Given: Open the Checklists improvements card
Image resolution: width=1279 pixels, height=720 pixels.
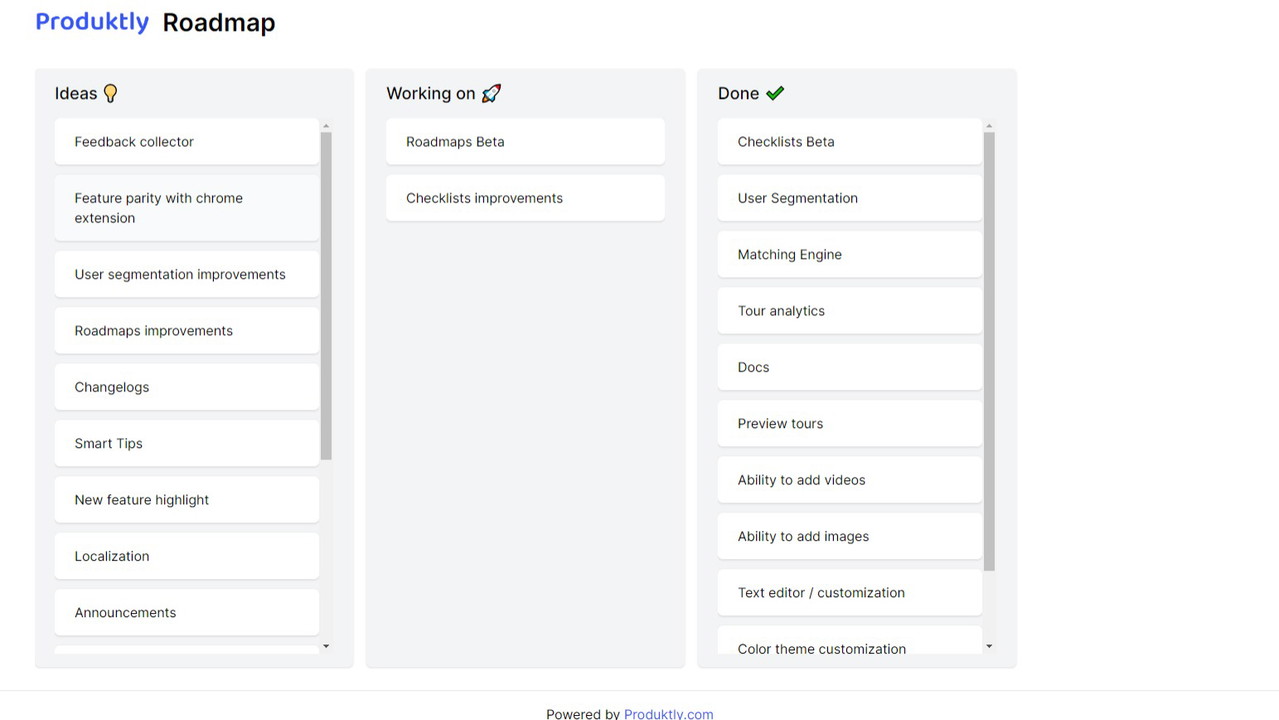Looking at the screenshot, I should click(x=525, y=198).
